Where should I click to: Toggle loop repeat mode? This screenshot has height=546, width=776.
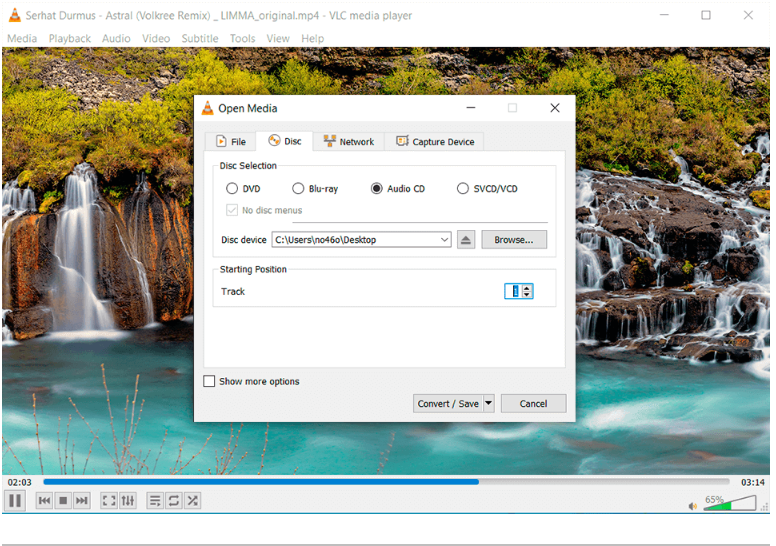(174, 501)
